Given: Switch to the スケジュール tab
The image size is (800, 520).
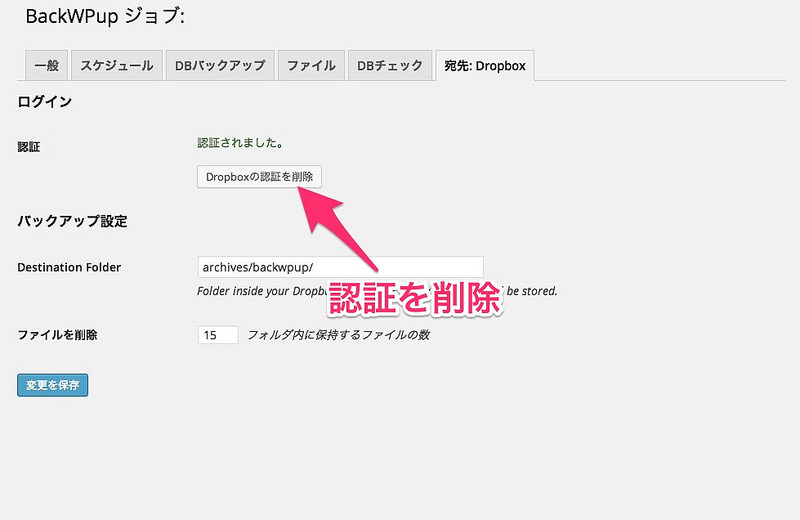Looking at the screenshot, I should click(117, 65).
